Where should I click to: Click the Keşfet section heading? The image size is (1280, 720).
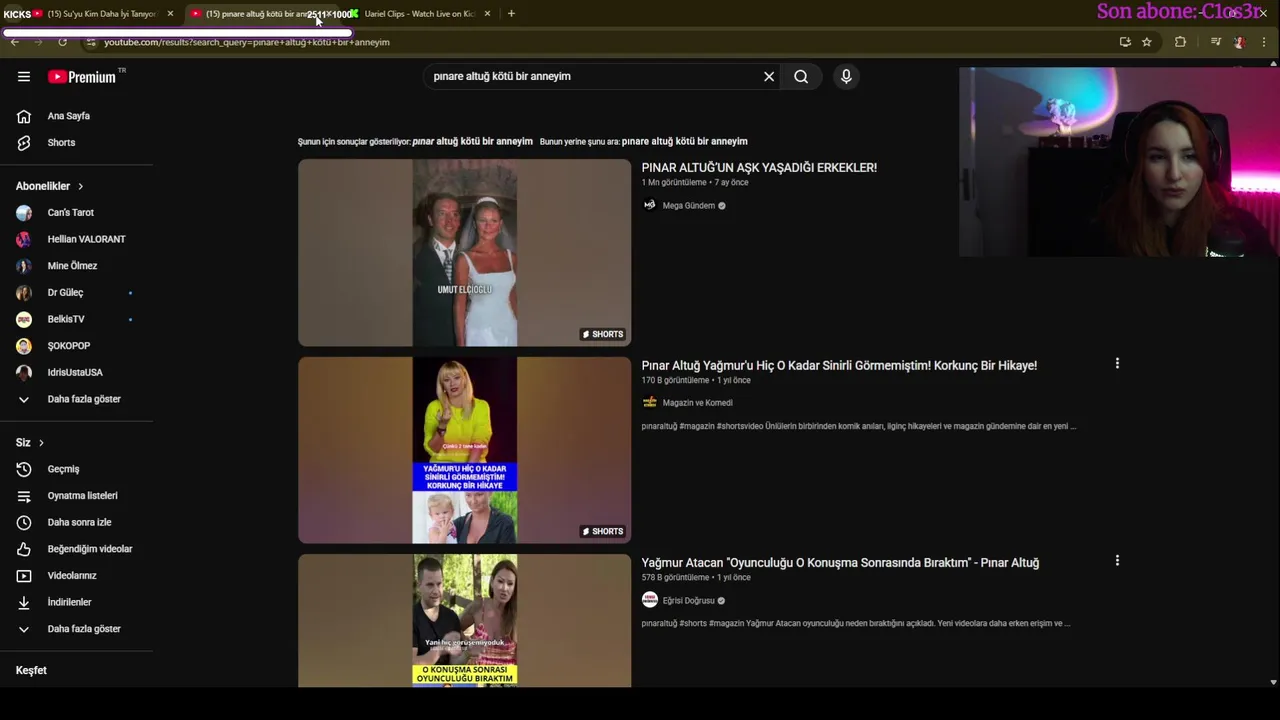tap(31, 670)
